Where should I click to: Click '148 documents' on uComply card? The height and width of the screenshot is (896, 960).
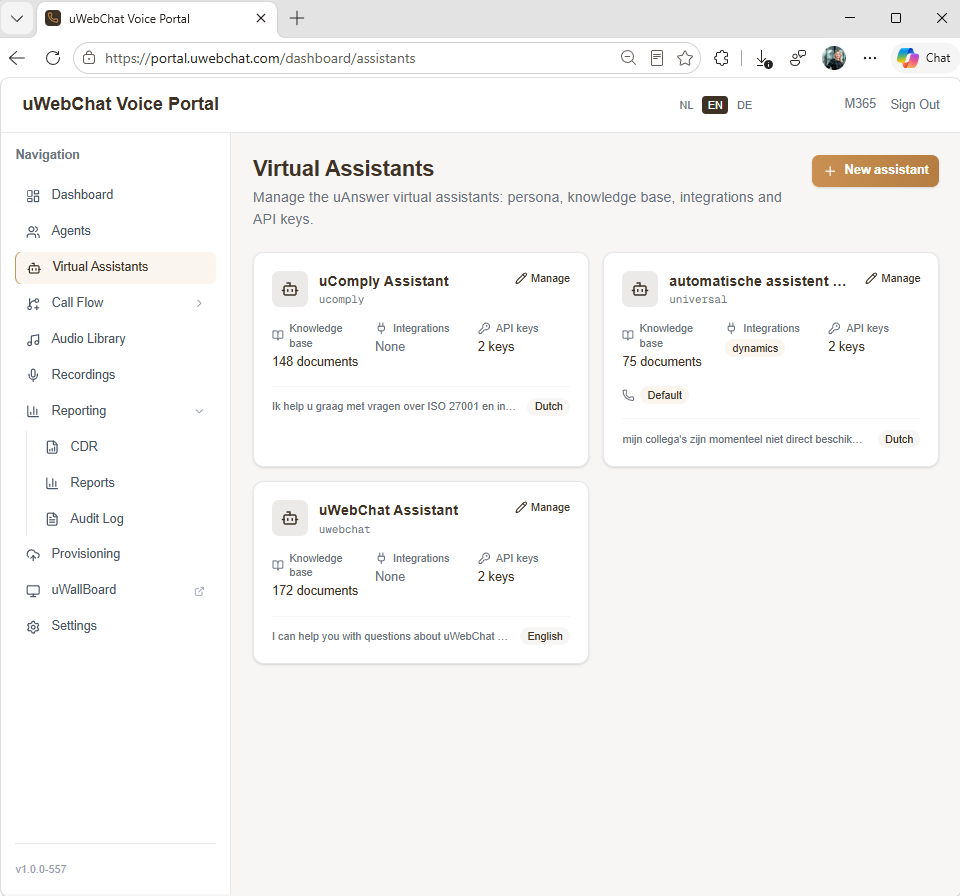pyautogui.click(x=315, y=362)
